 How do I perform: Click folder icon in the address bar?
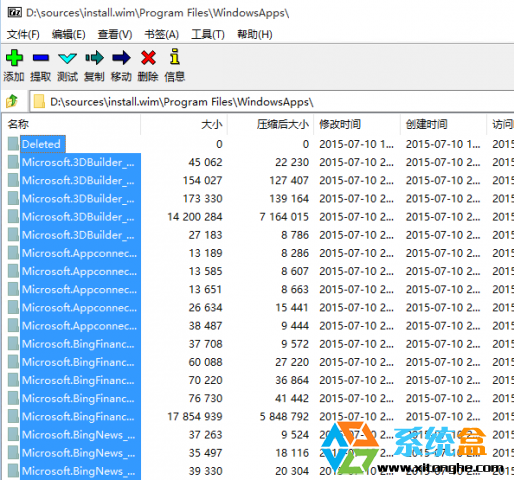click(x=39, y=101)
